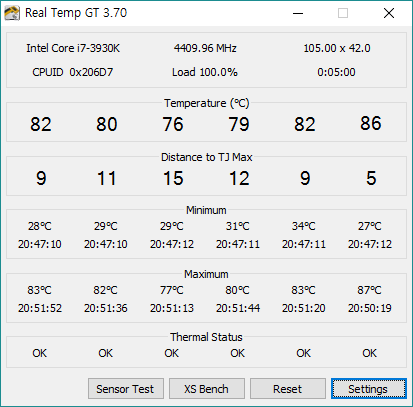Click the Distance to TJ Max heading
Screen dimensions: 413x407
pos(207,157)
